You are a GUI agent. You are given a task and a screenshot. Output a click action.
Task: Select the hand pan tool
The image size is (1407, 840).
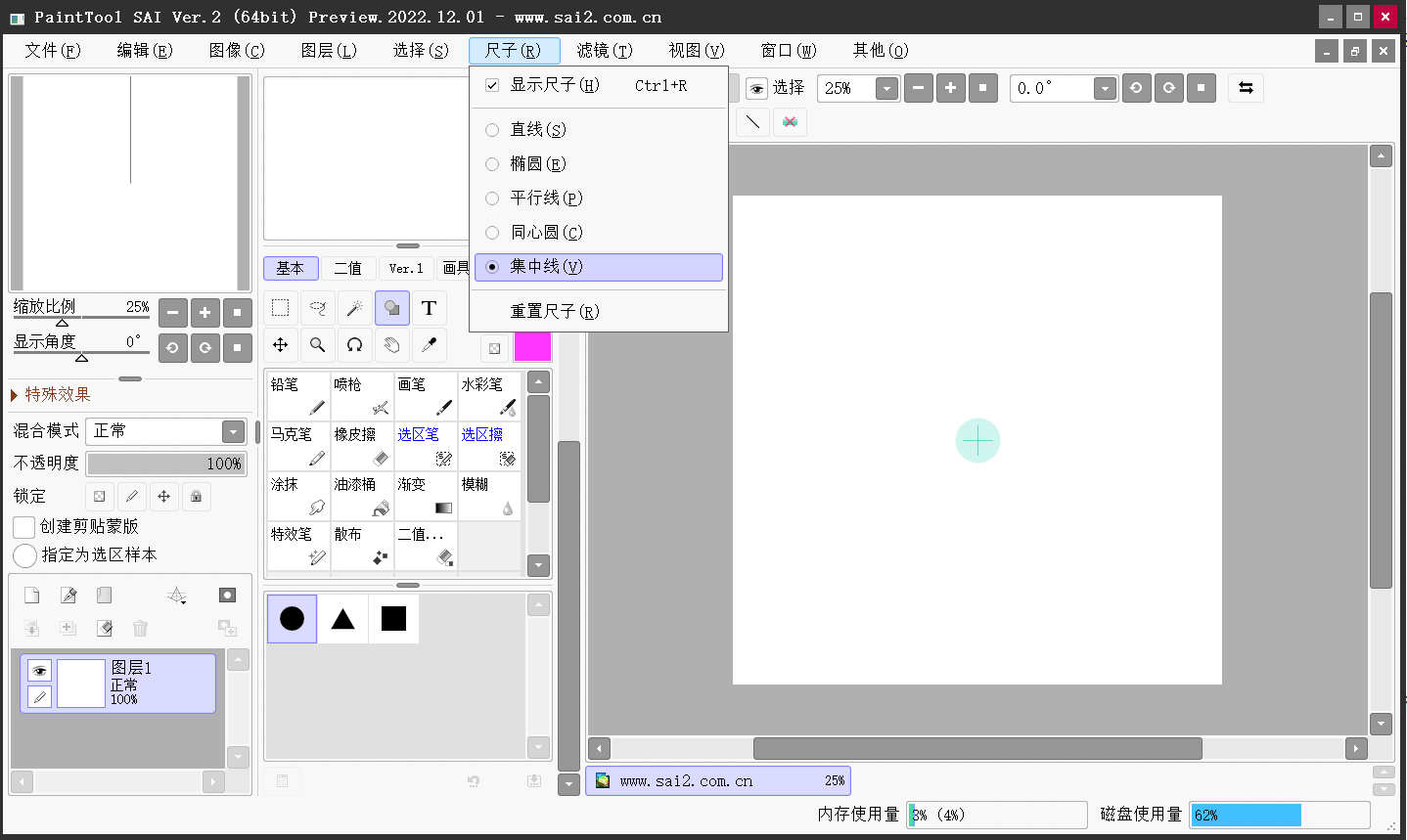392,345
